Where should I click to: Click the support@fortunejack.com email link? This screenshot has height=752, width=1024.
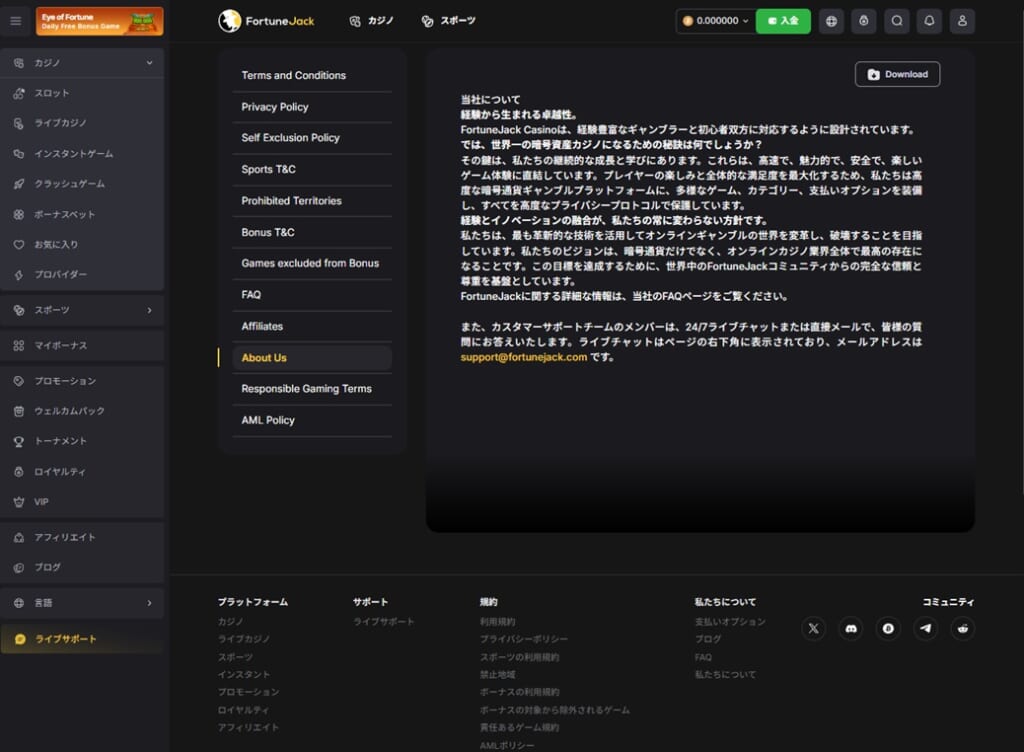pyautogui.click(x=524, y=357)
